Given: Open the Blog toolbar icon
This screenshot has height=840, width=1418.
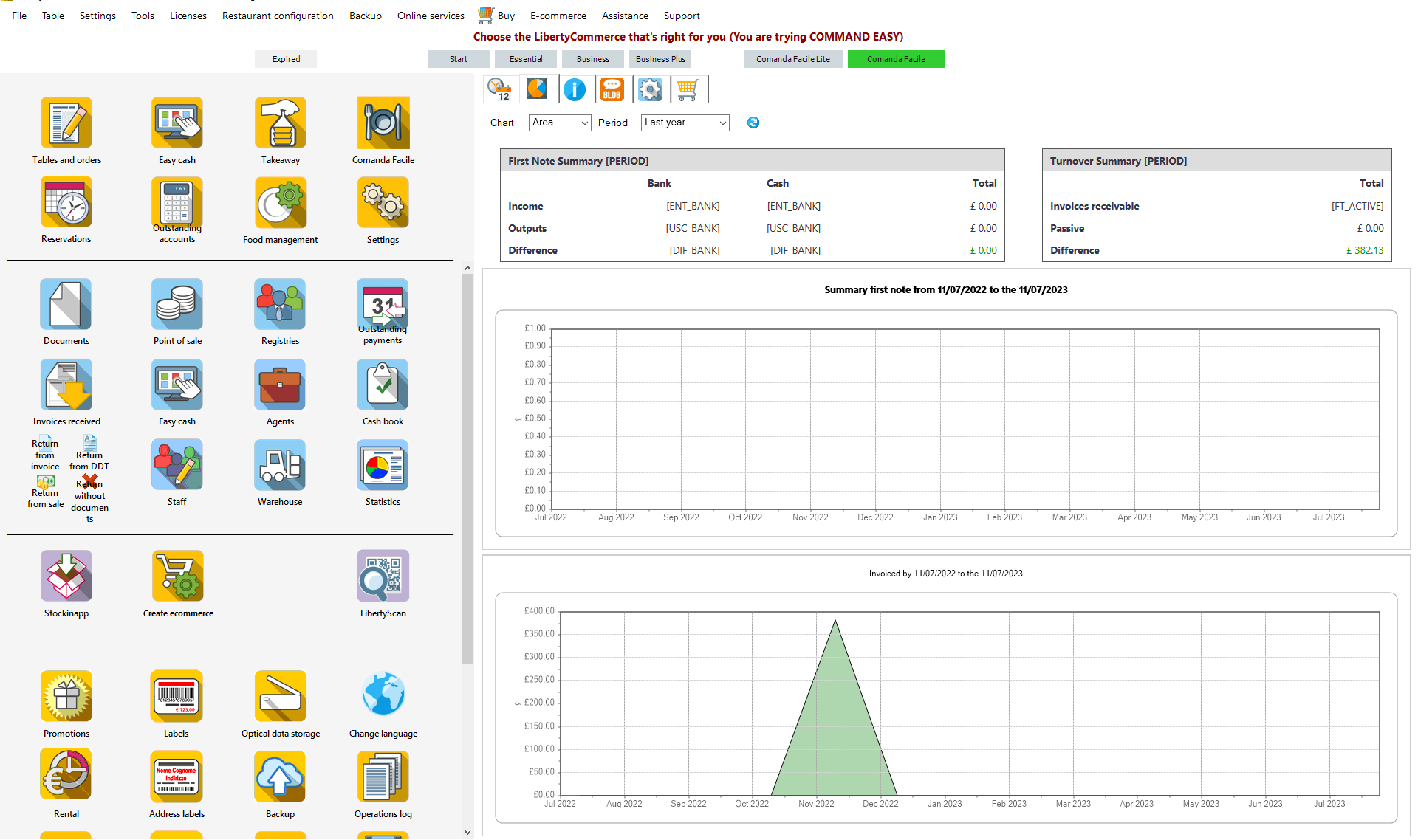Looking at the screenshot, I should 612,89.
